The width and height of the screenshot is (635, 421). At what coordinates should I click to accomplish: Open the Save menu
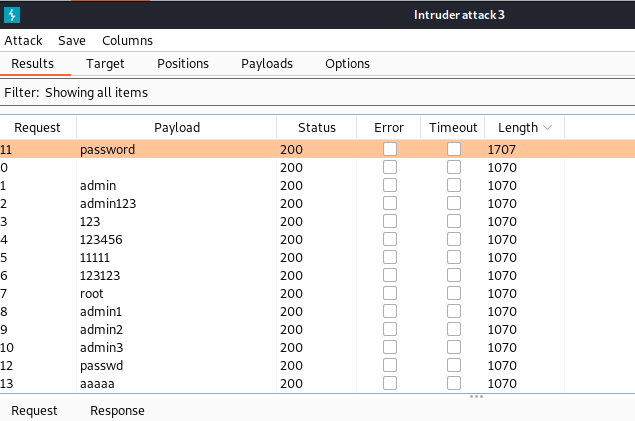click(x=72, y=40)
